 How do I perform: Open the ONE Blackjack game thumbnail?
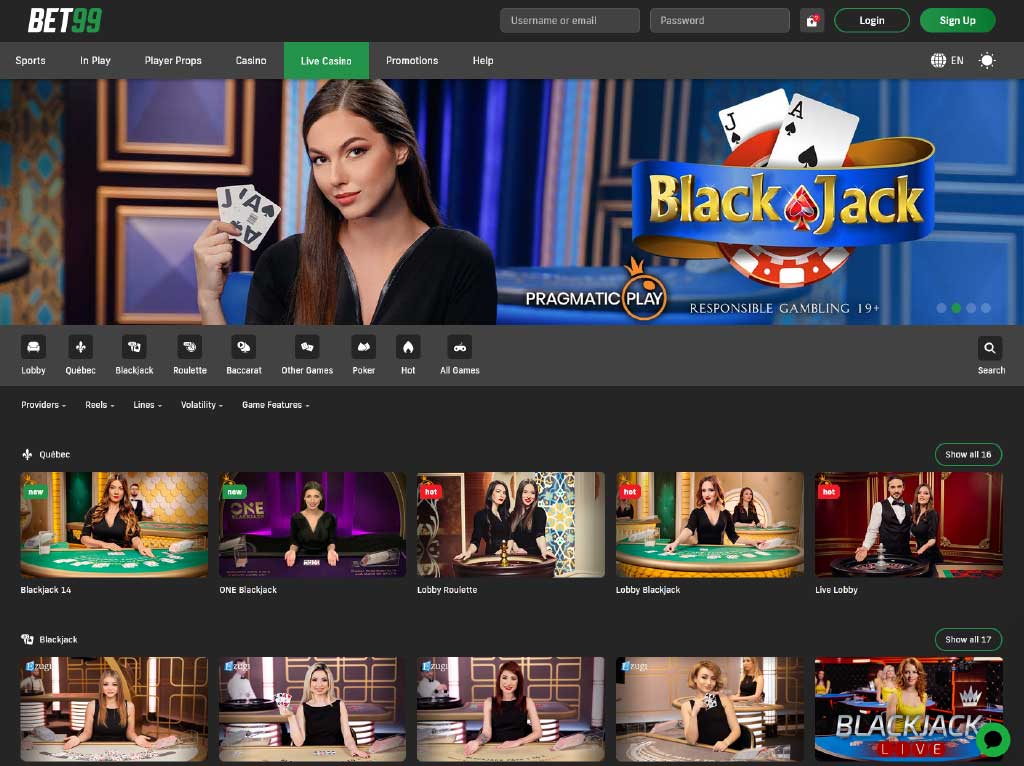[313, 524]
